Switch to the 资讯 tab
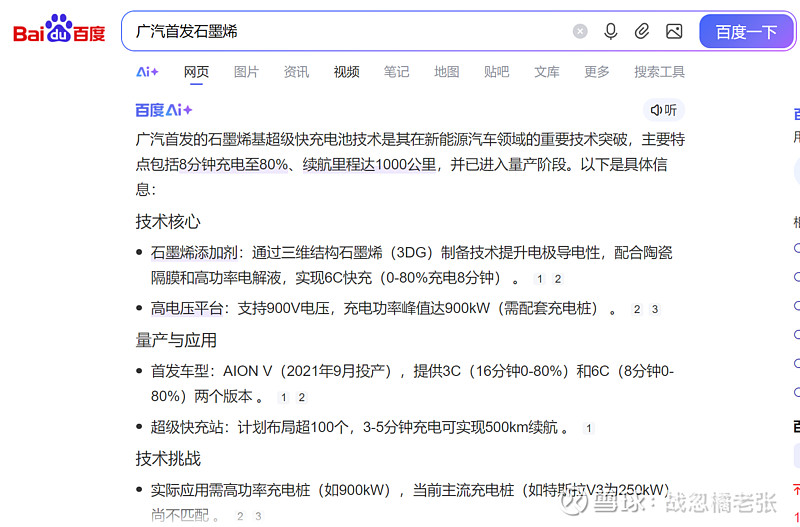The height and width of the screenshot is (527, 800). click(296, 72)
